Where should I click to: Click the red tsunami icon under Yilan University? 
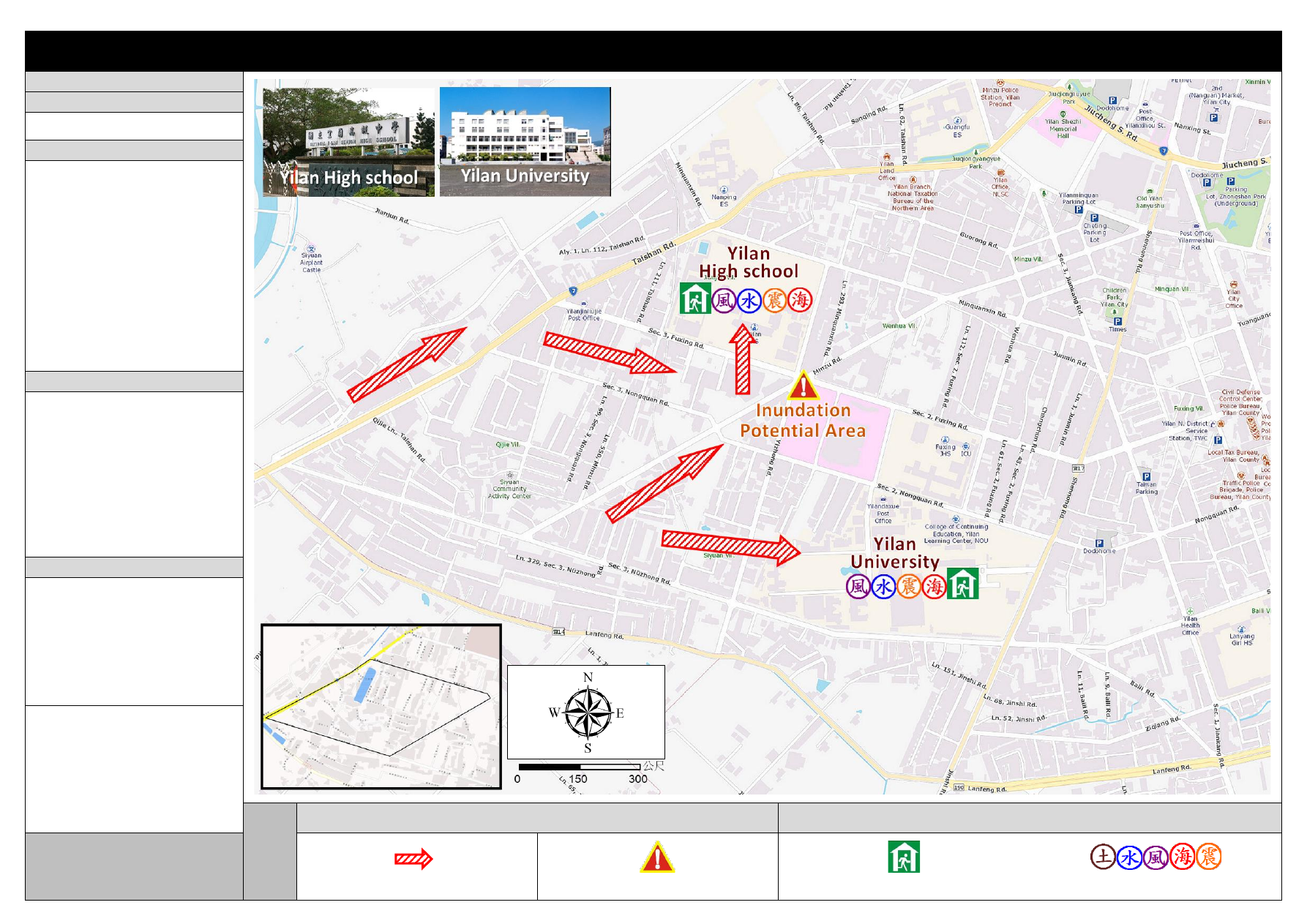pos(935,586)
